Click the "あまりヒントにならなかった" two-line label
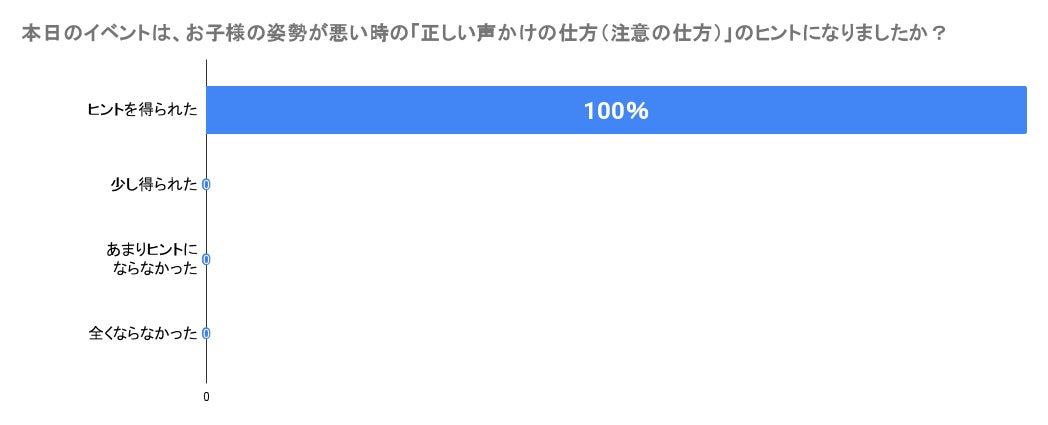 152,258
